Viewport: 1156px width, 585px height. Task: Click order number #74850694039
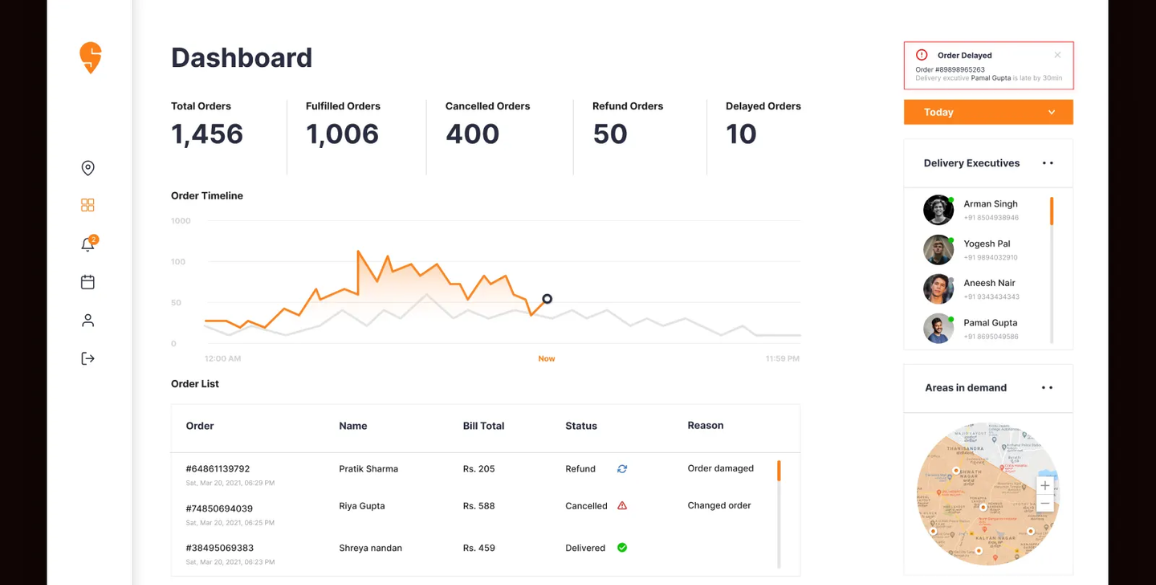pos(219,508)
